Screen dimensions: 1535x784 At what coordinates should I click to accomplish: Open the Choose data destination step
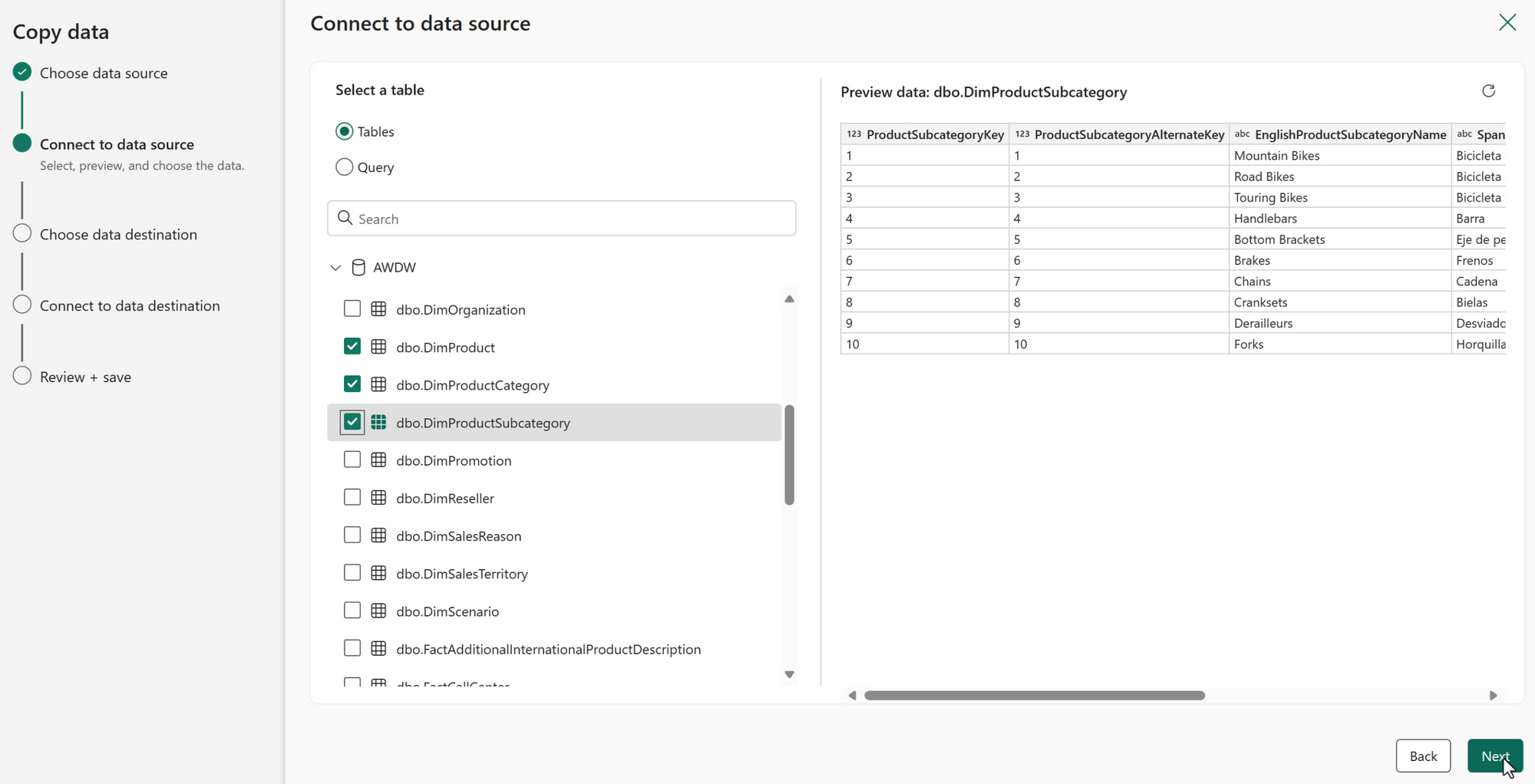118,235
